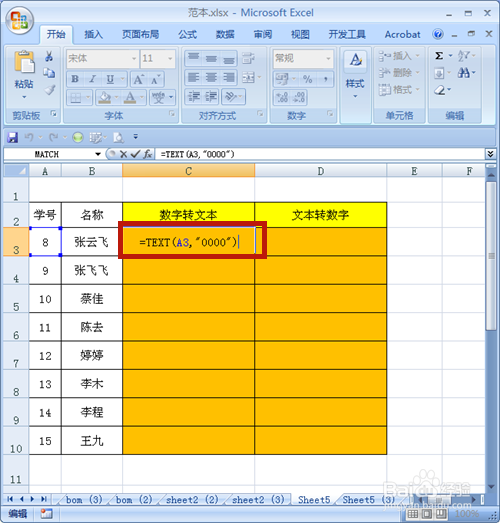Viewport: 500px width, 523px height.
Task: Switch to the 插入 ribbon tab
Action: [x=93, y=34]
